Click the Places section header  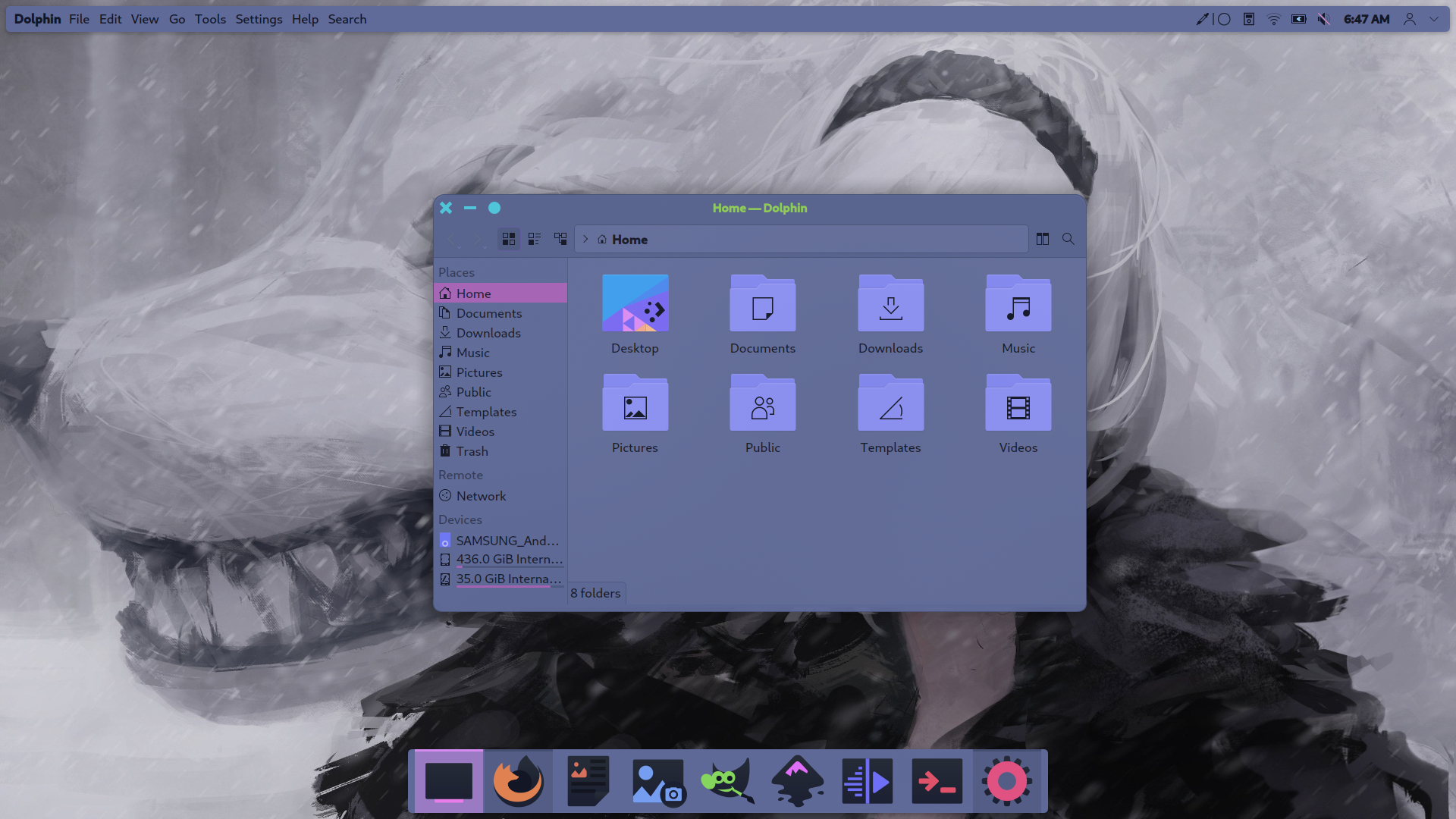tap(457, 272)
